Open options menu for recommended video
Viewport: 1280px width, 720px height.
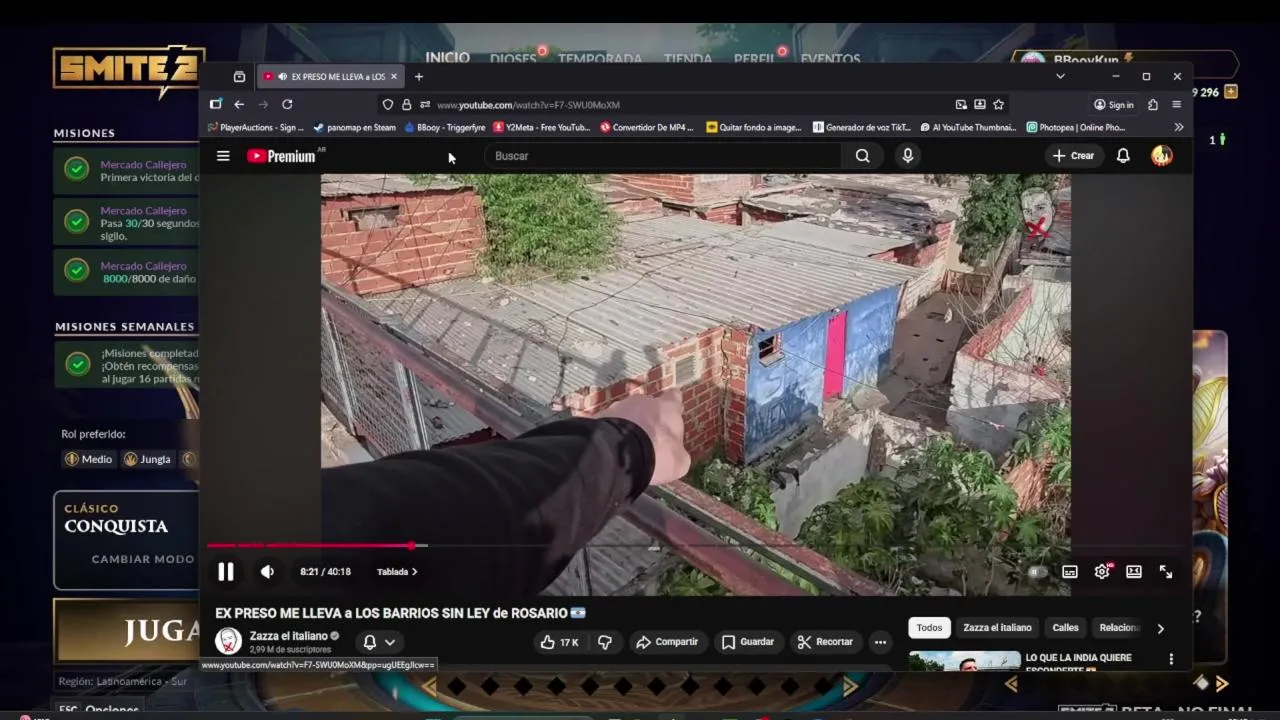coord(1171,659)
